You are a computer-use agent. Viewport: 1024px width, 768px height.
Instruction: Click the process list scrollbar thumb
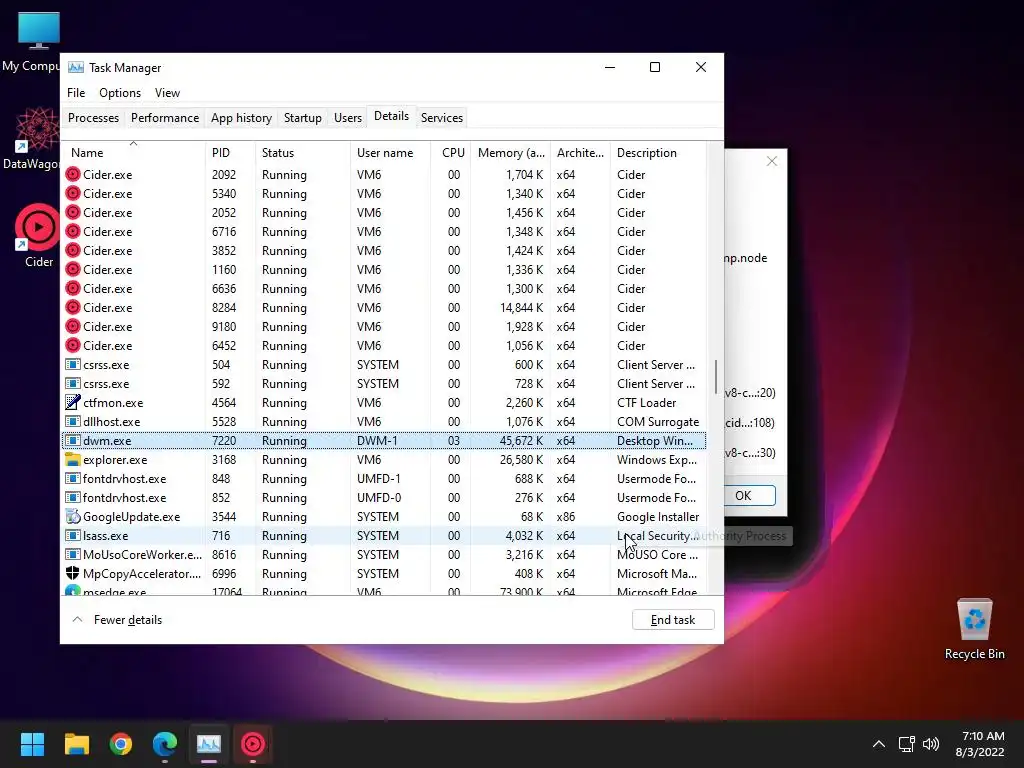click(x=716, y=377)
